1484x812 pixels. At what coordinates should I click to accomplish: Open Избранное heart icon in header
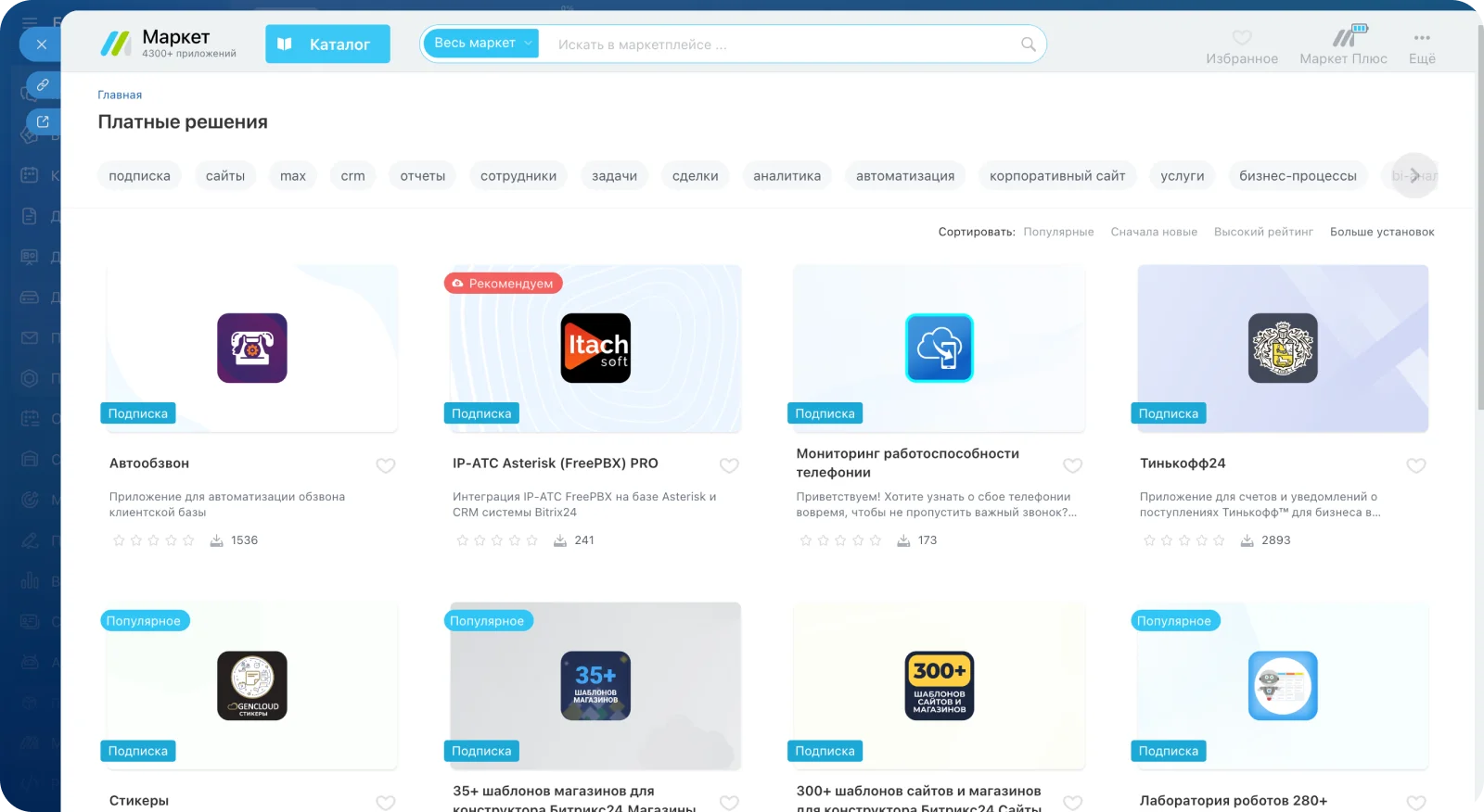pyautogui.click(x=1242, y=38)
